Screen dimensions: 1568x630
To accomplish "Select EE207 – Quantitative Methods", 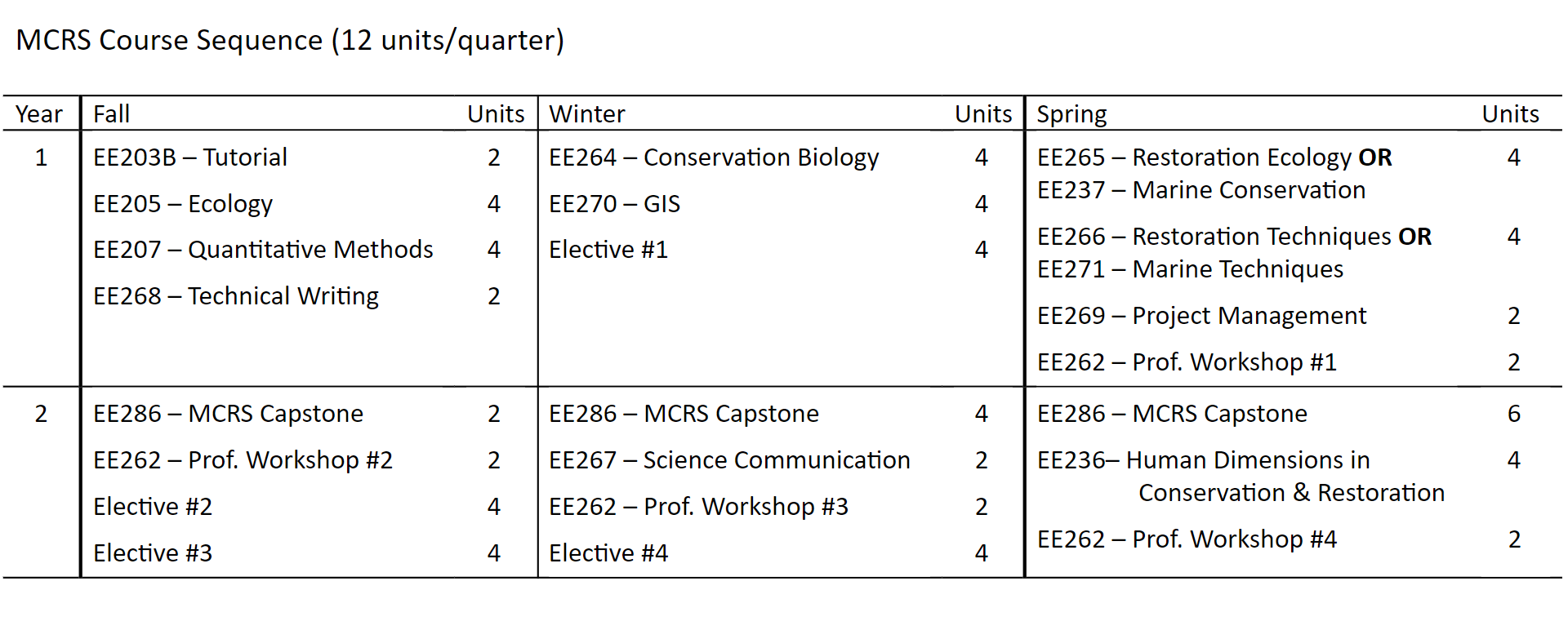I will 263,250.
